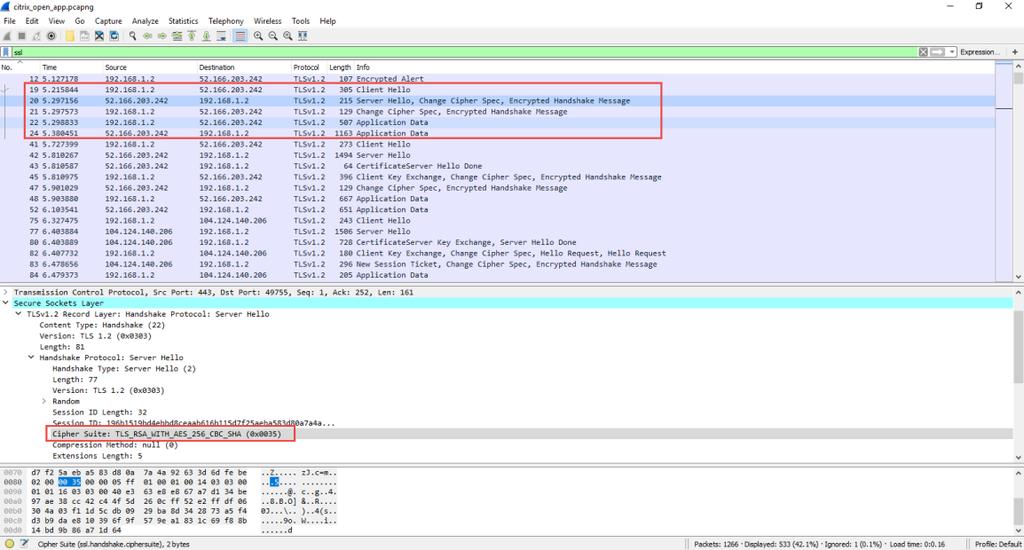Viewport: 1024px width, 550px height.
Task: Add a filter button with plus icon
Action: point(1014,52)
